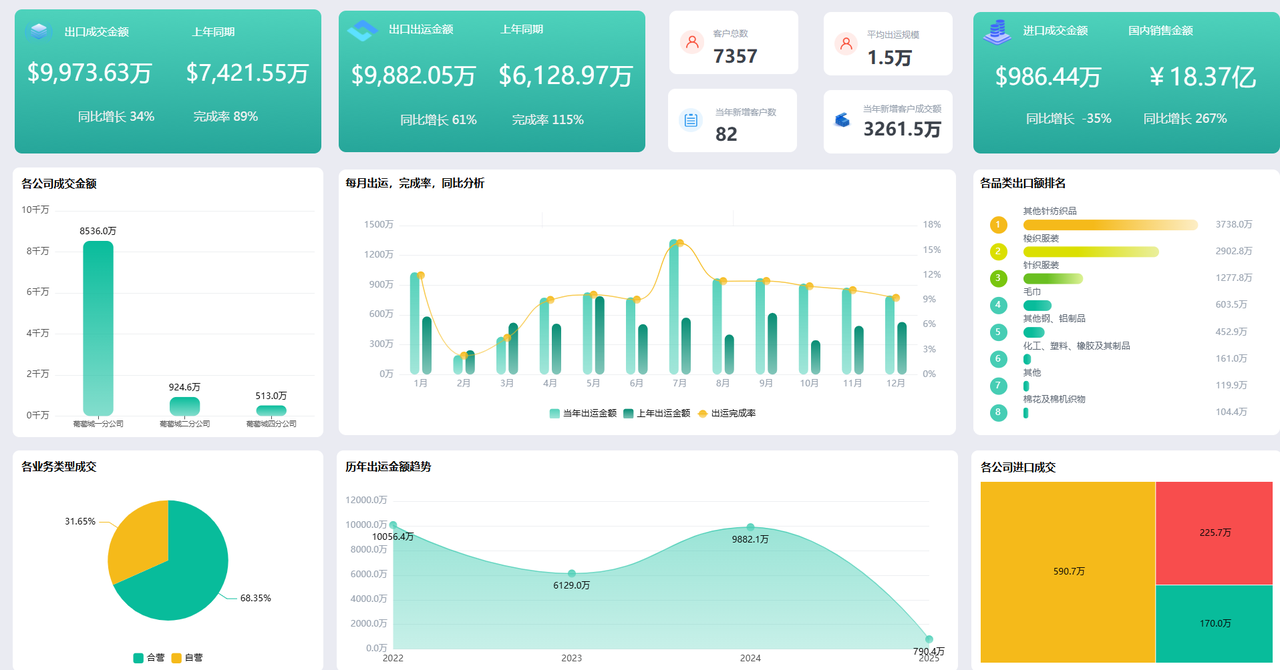The width and height of the screenshot is (1280, 670).
Task: Click the layered icon beside 出口出运金额
Action: [x=360, y=30]
